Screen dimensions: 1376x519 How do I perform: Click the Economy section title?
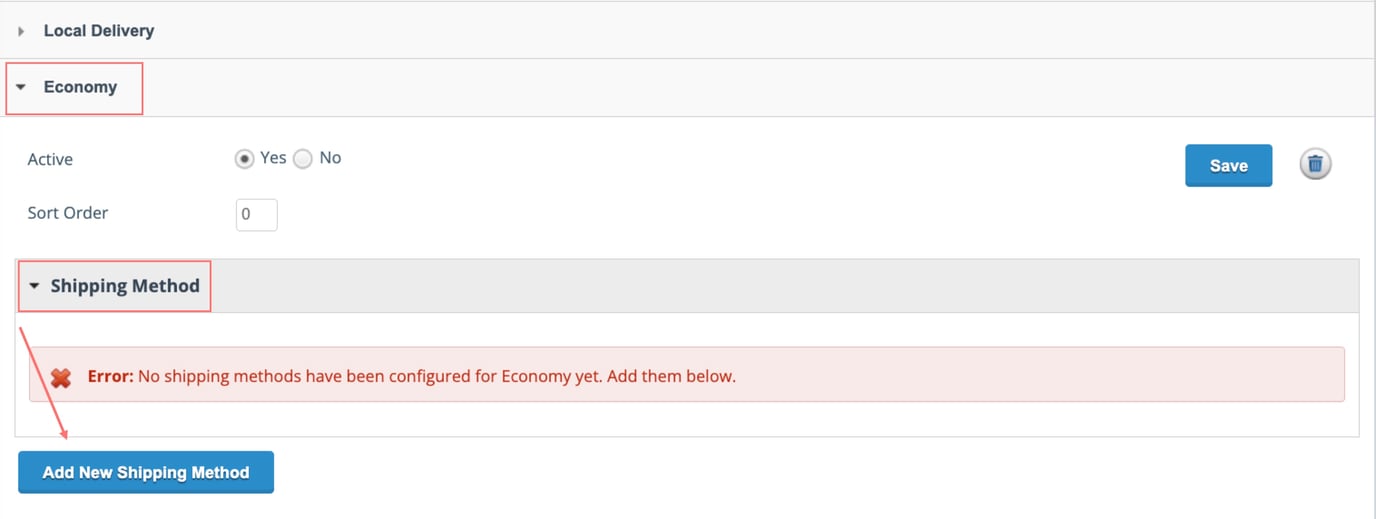80,87
